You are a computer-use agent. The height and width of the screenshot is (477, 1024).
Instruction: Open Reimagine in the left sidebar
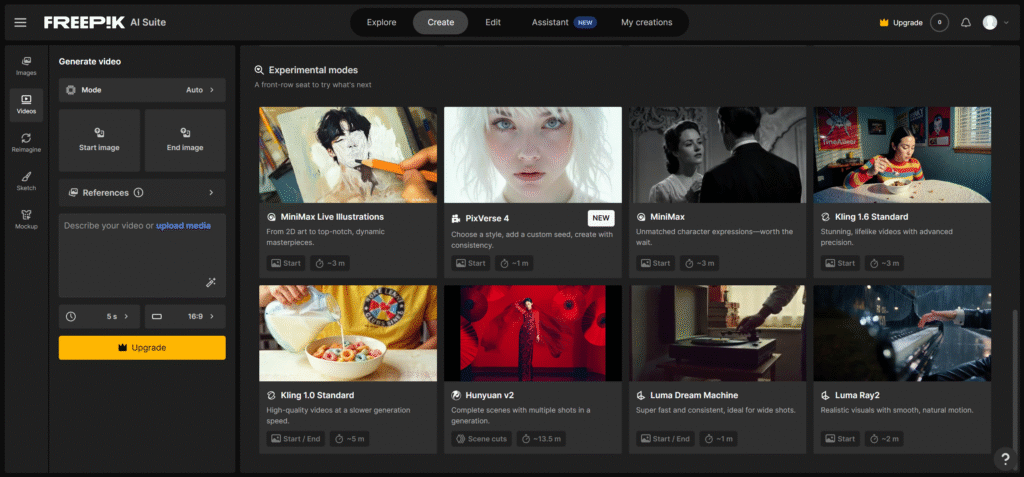tap(26, 143)
